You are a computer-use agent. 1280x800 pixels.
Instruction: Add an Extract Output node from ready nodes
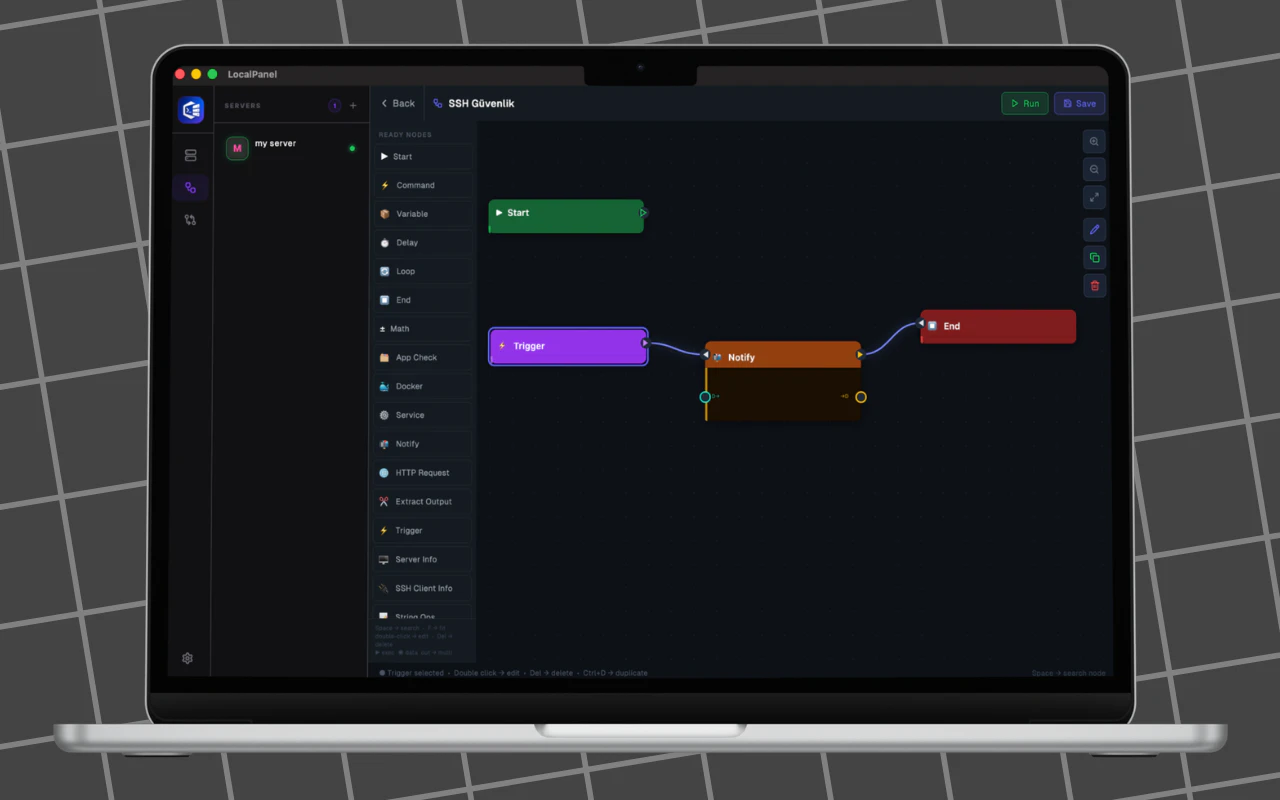click(x=424, y=502)
